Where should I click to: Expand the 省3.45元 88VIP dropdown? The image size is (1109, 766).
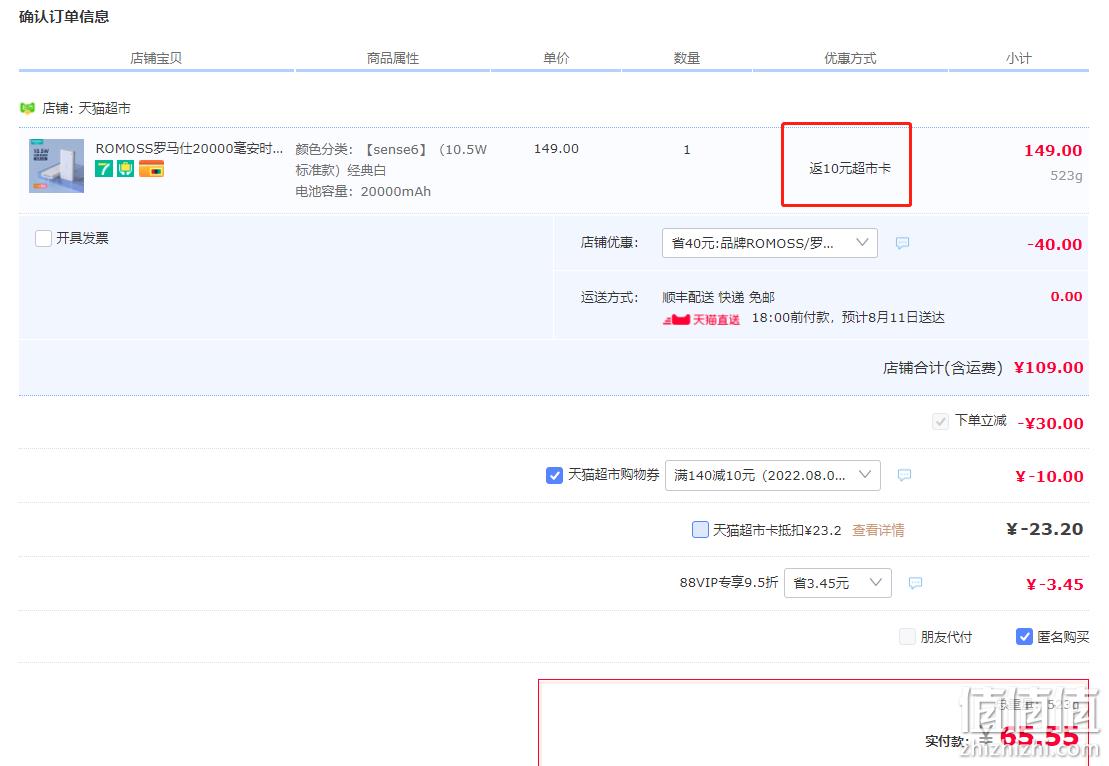837,584
